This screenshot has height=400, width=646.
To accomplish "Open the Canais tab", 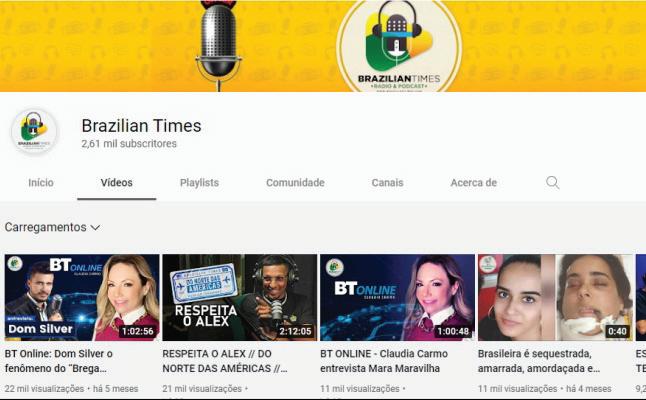I will [x=387, y=182].
